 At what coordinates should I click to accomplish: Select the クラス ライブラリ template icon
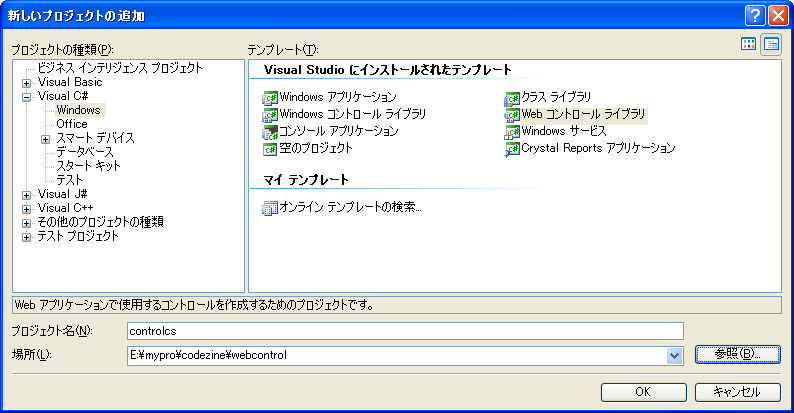[x=512, y=98]
